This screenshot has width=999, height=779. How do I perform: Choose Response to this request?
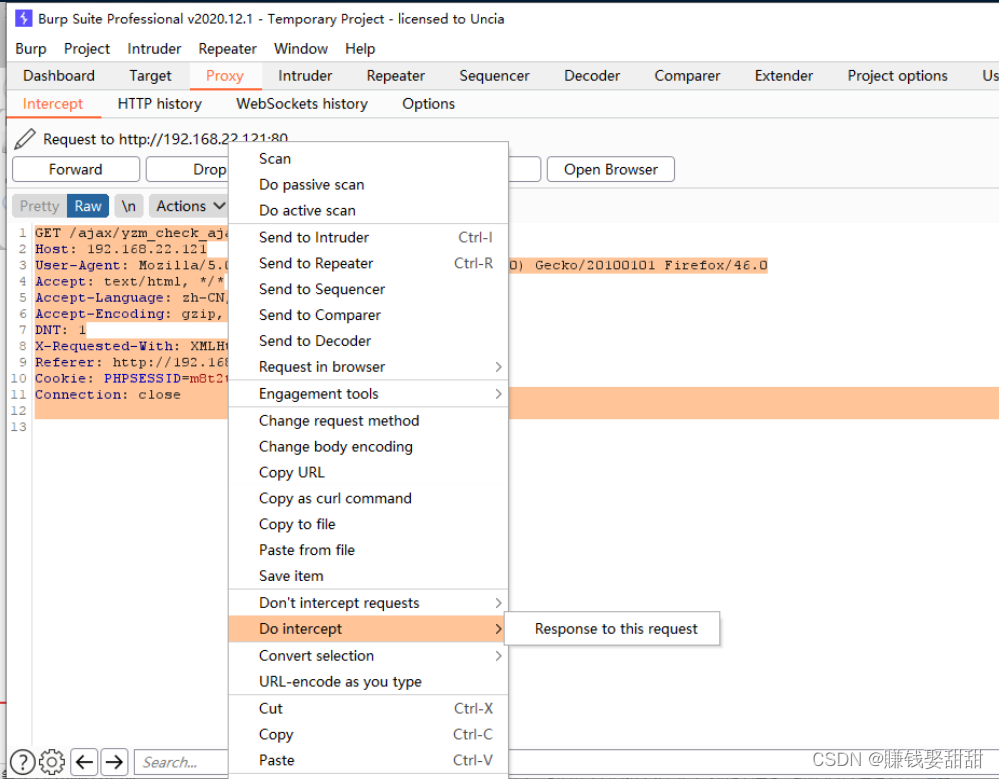613,629
